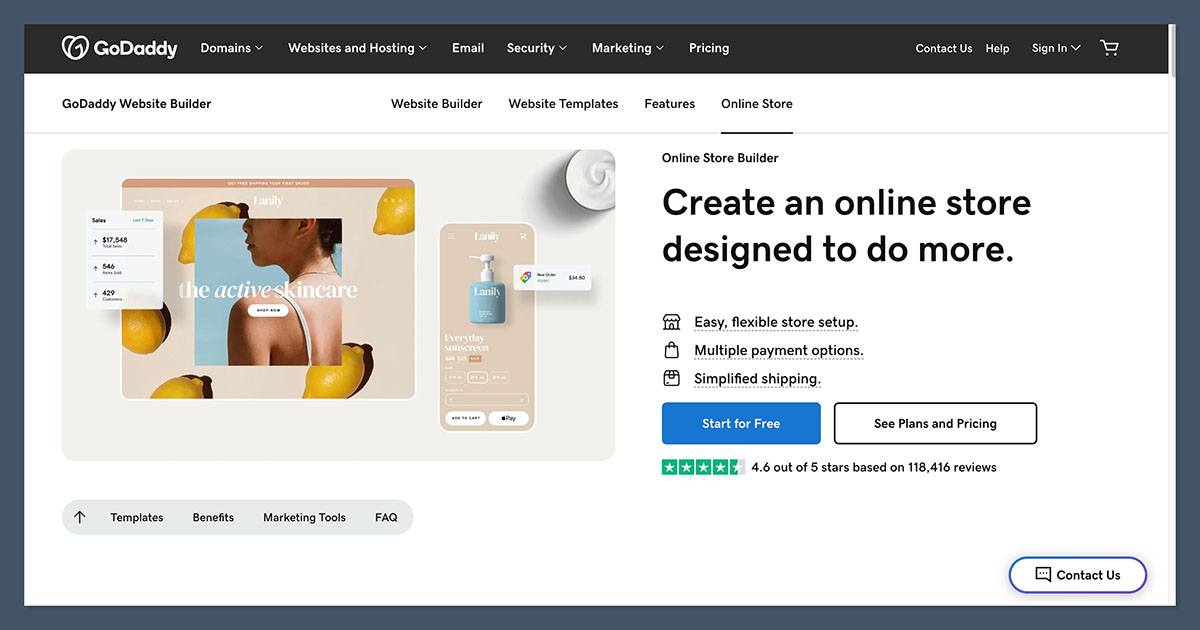Expand the Security dropdown menu
The height and width of the screenshot is (630, 1200).
(536, 48)
